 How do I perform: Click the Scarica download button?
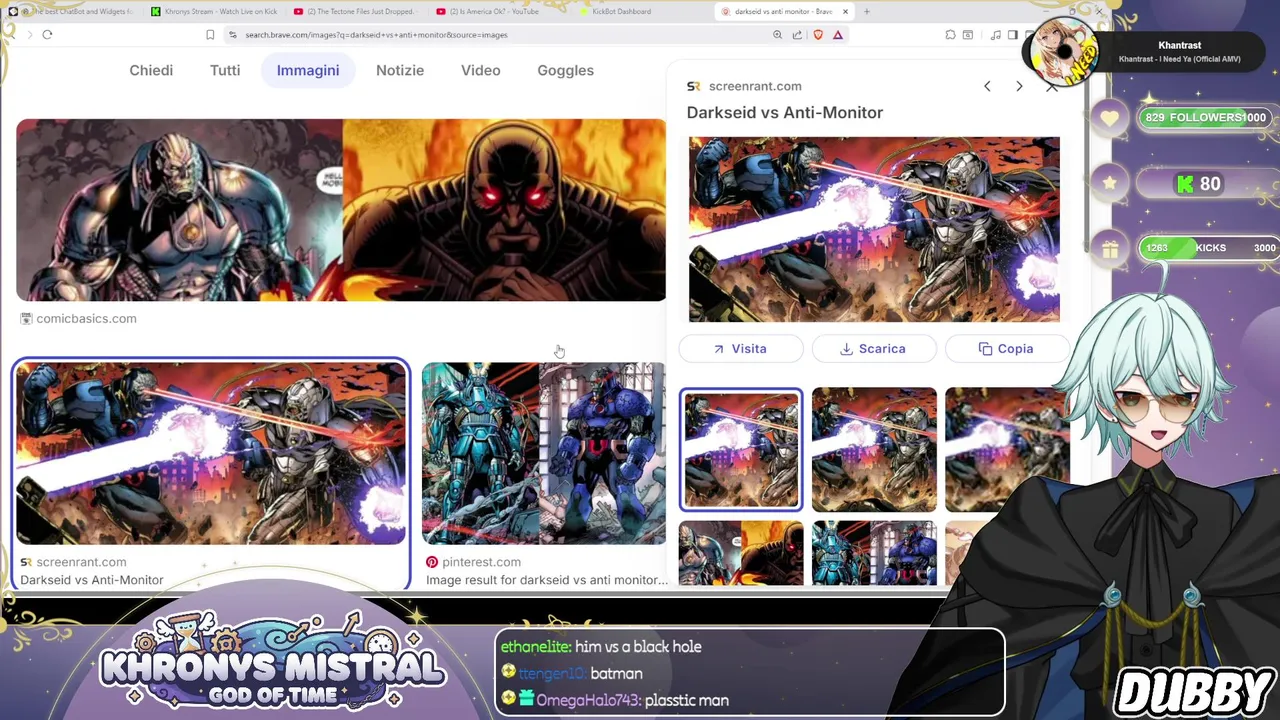click(874, 349)
